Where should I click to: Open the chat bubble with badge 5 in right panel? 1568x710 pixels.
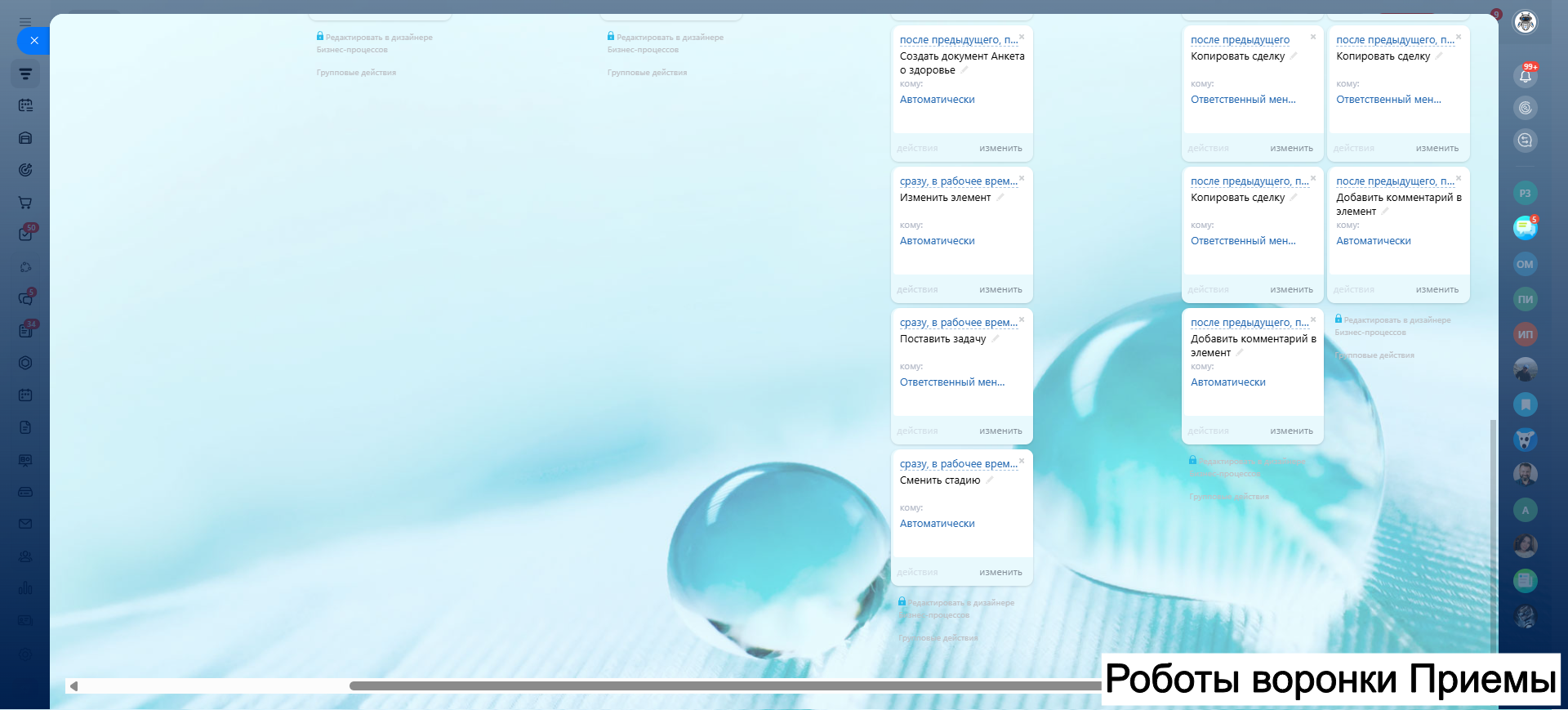[1526, 228]
